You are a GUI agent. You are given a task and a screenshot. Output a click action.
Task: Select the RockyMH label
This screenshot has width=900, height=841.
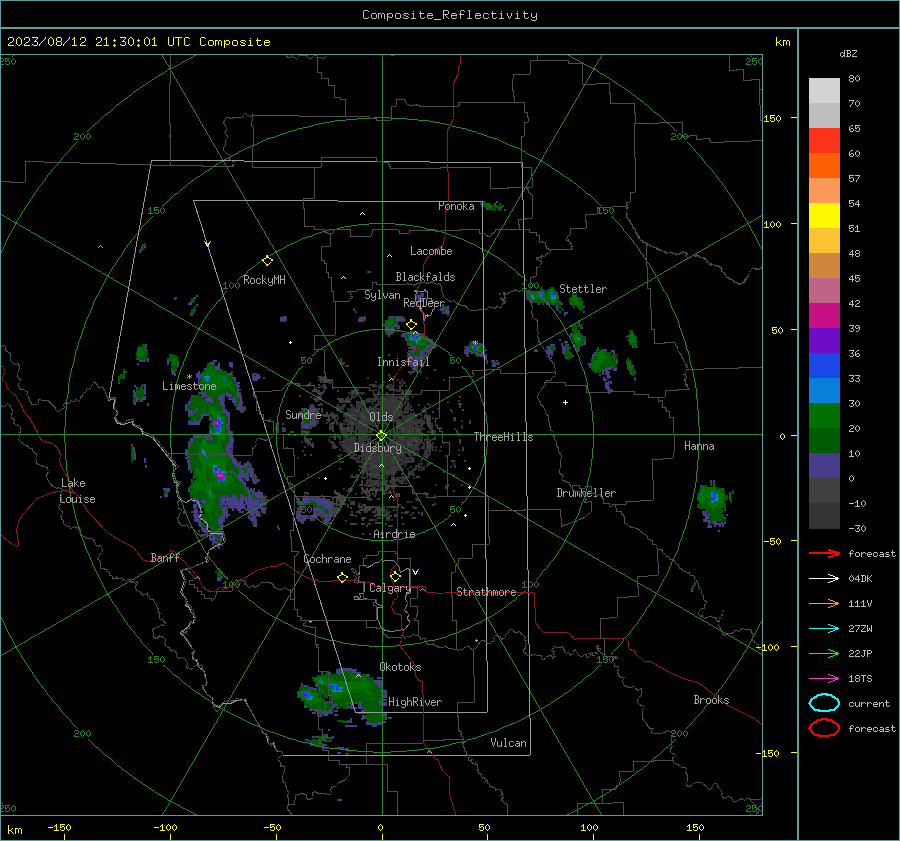click(264, 280)
